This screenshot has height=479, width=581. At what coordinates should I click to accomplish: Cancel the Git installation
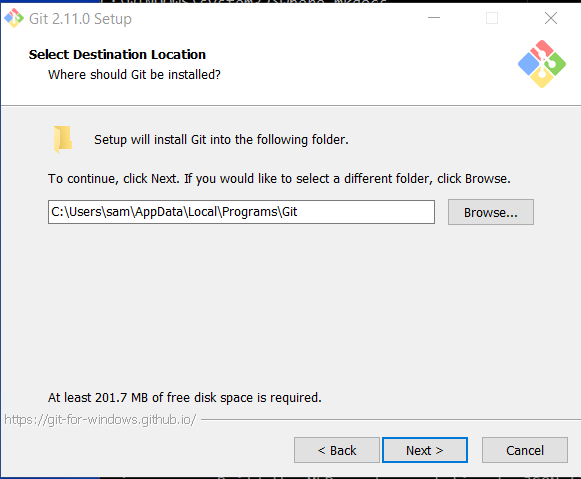pos(525,450)
